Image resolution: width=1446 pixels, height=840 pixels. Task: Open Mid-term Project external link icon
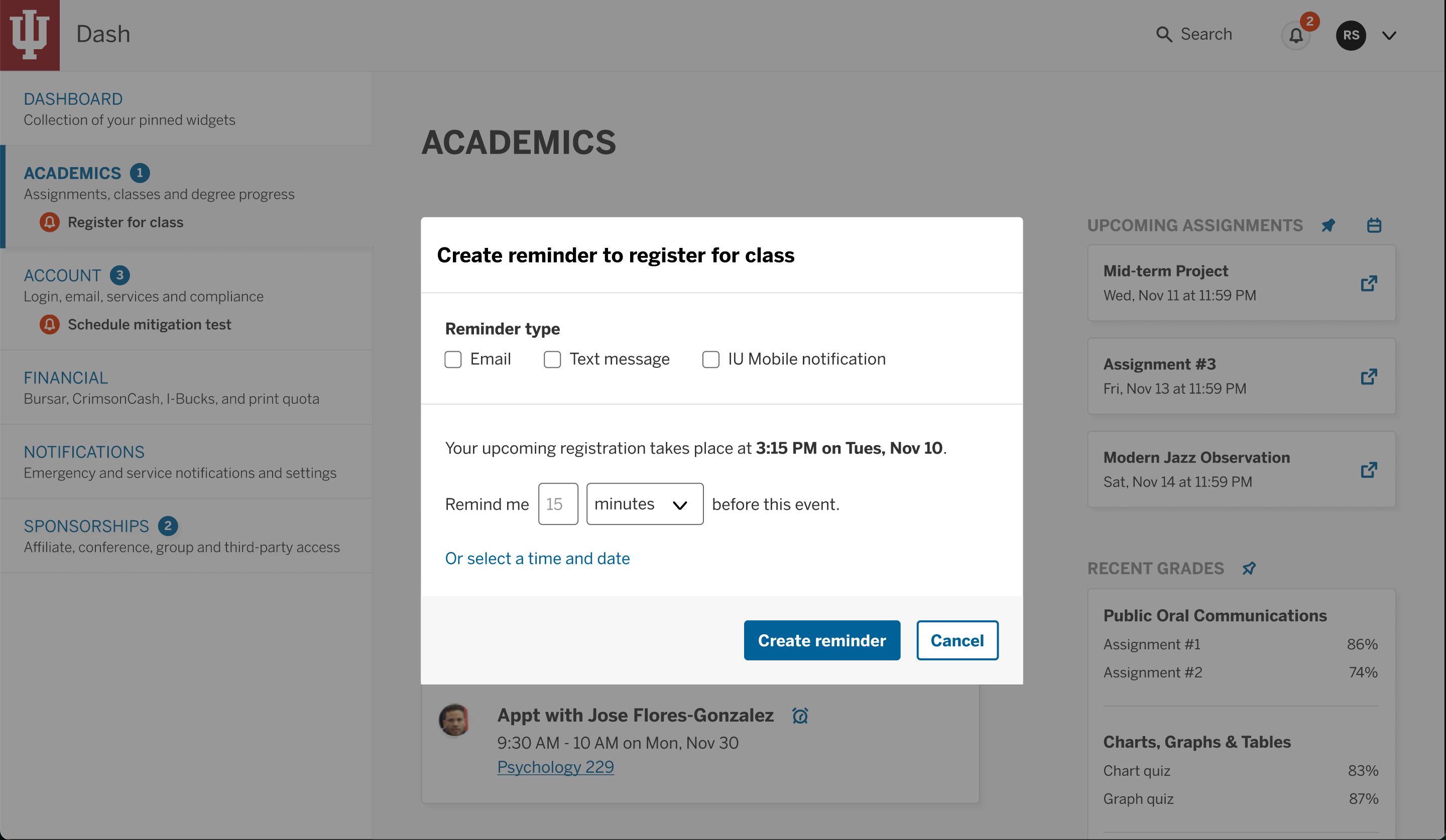(1369, 283)
